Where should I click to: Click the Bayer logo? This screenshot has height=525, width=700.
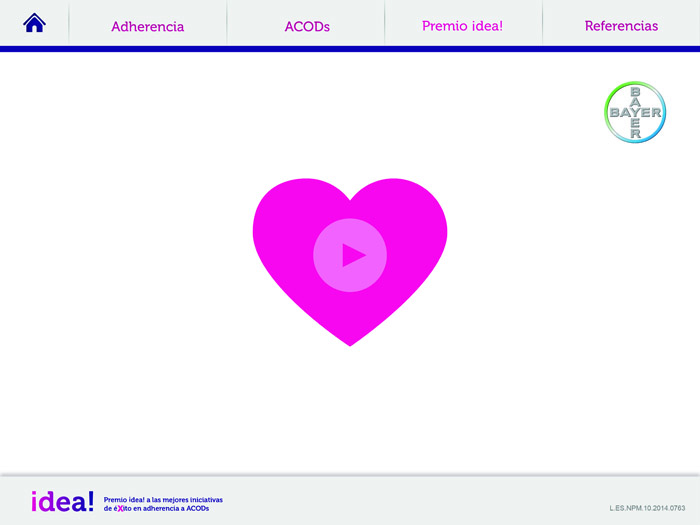[x=635, y=112]
